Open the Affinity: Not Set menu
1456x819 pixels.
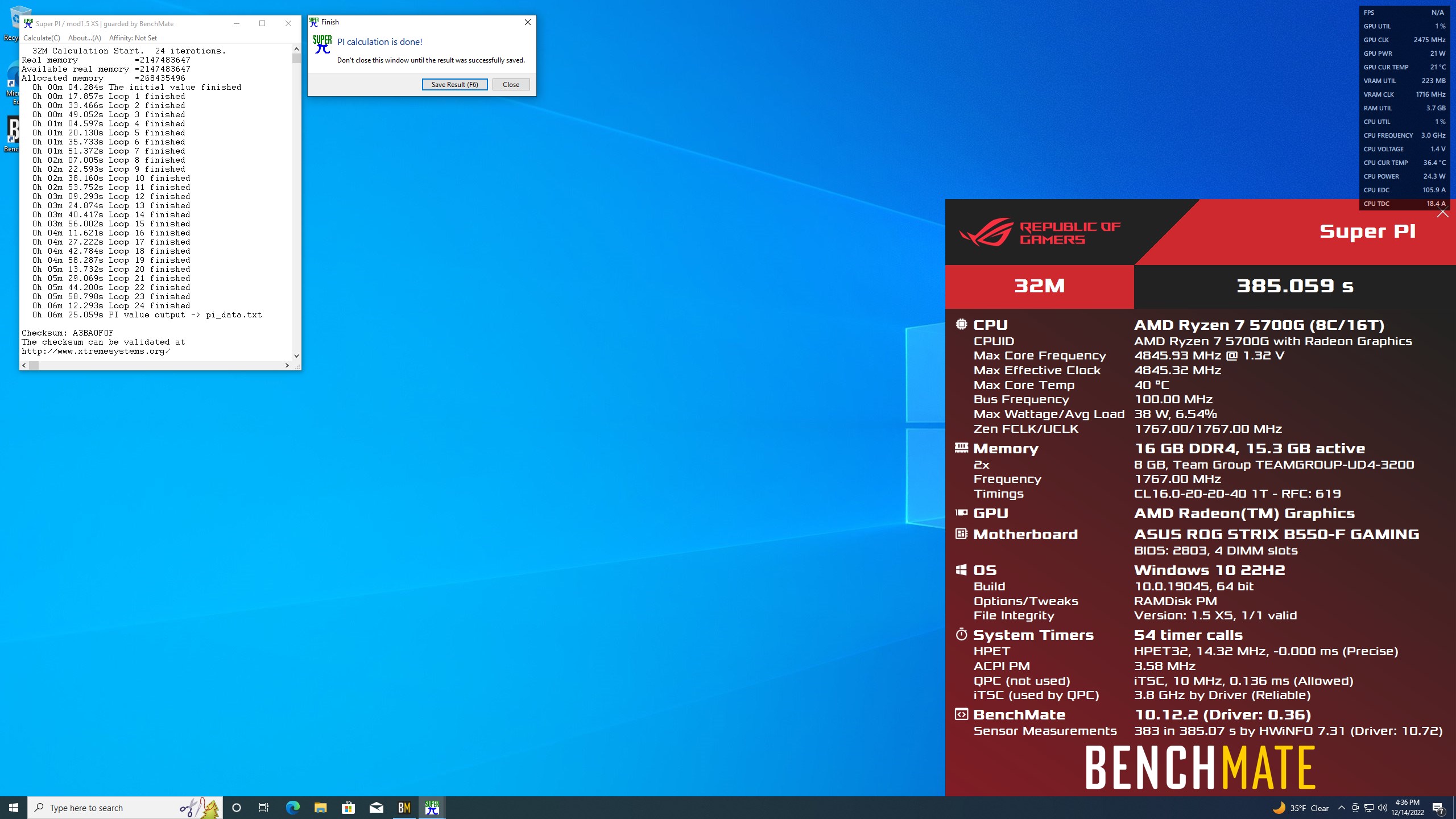point(133,38)
